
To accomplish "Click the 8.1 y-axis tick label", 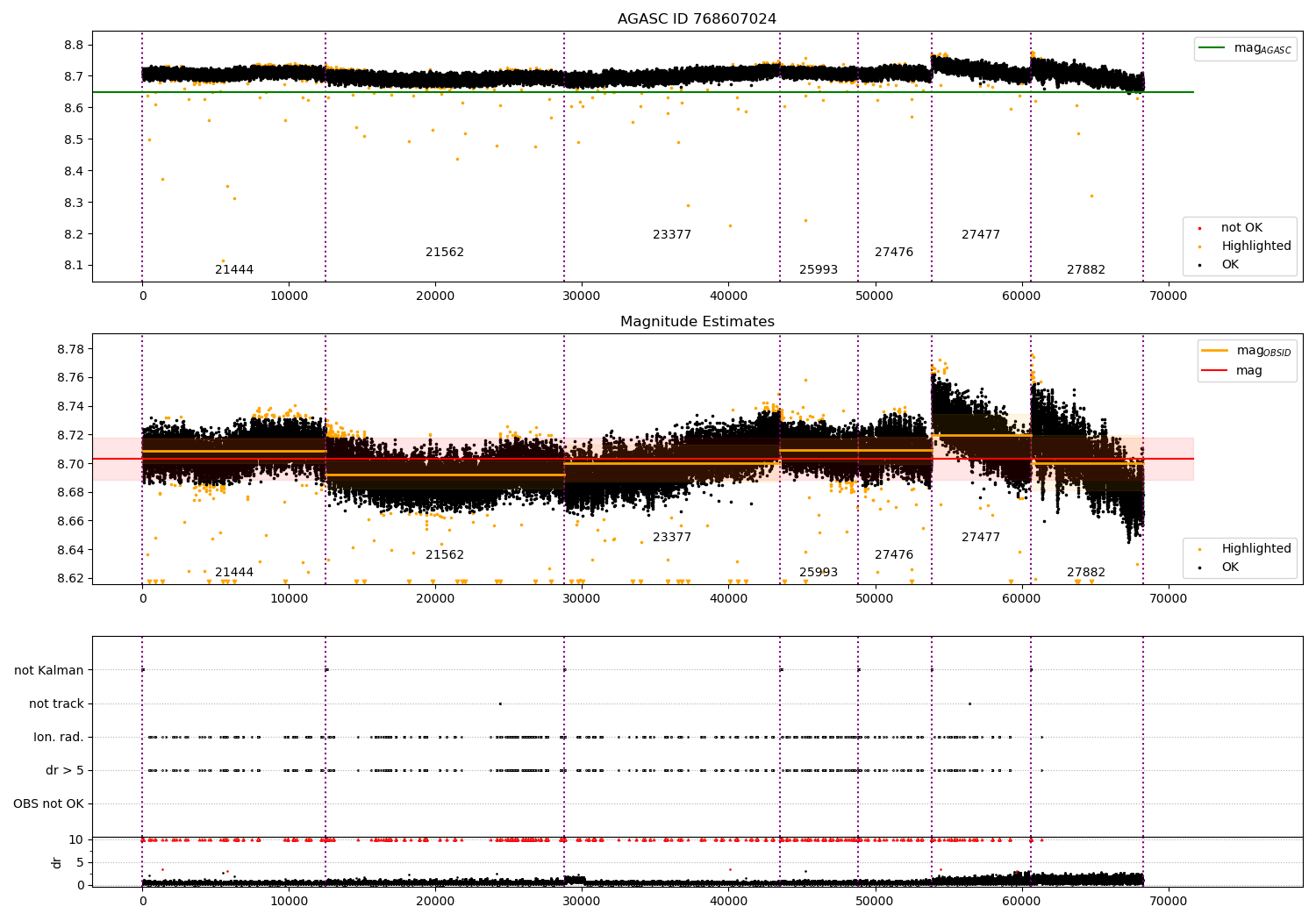I will (74, 266).
